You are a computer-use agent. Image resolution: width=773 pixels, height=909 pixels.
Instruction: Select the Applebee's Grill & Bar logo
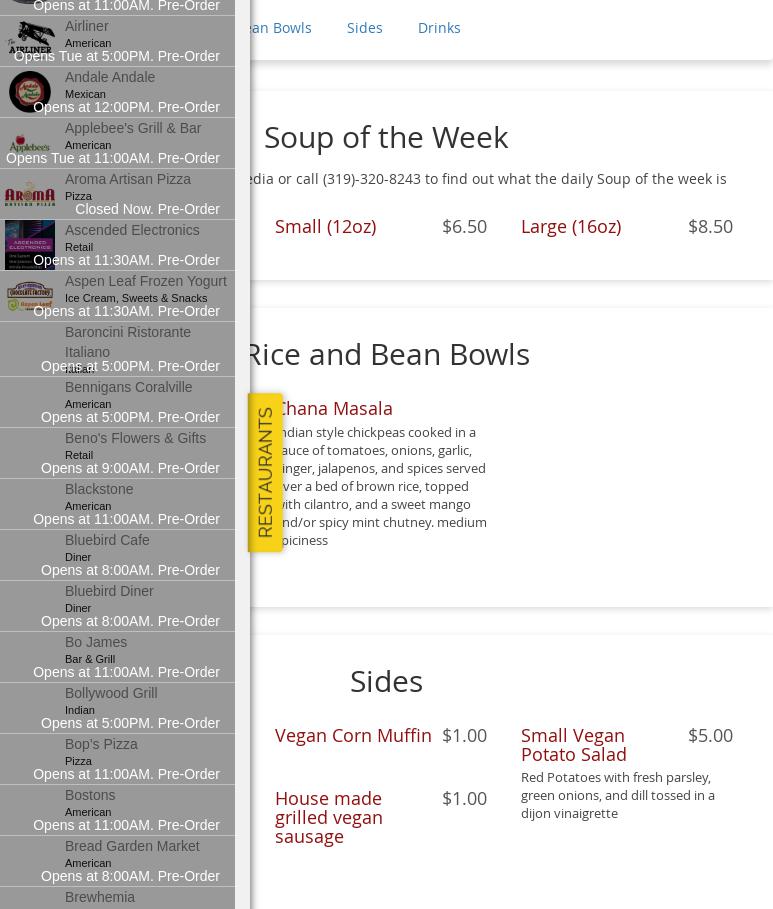[x=30, y=143]
